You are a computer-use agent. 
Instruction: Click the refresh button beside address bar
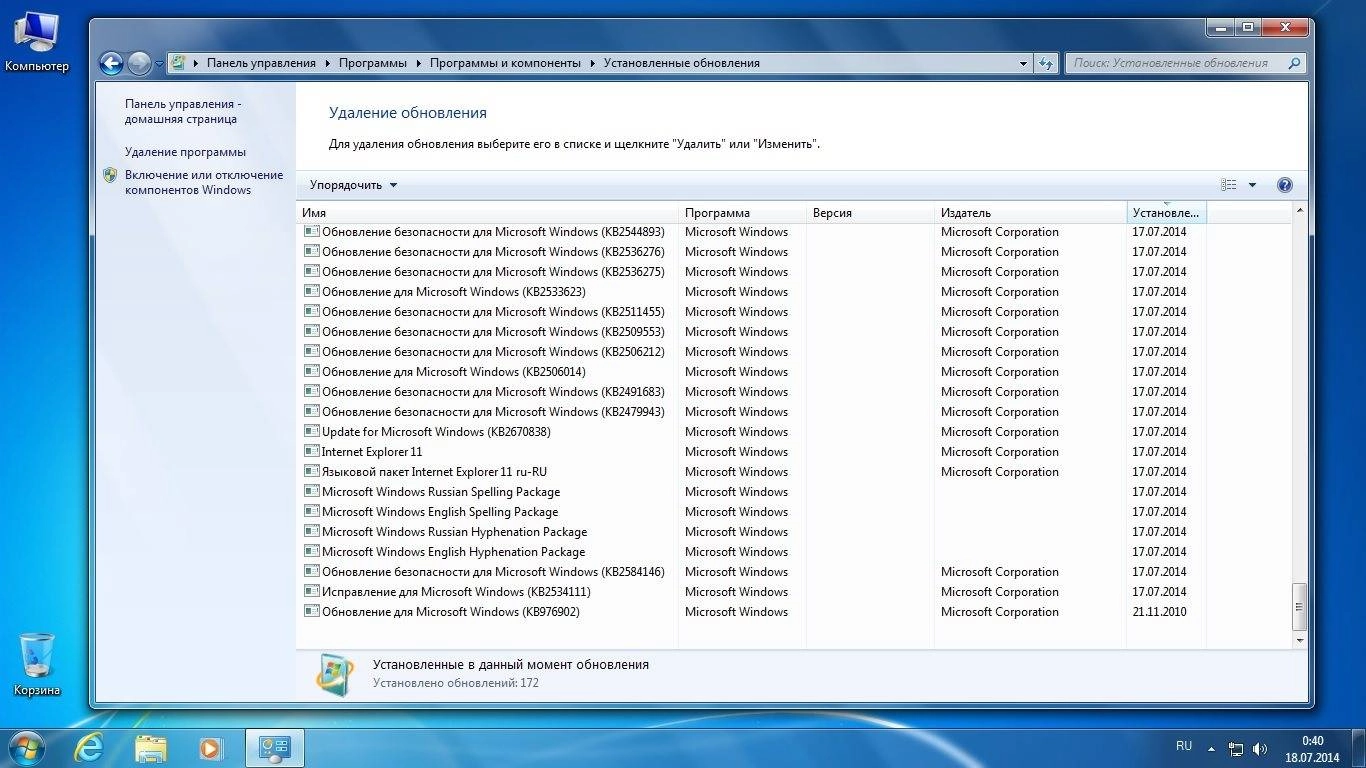coord(1046,63)
